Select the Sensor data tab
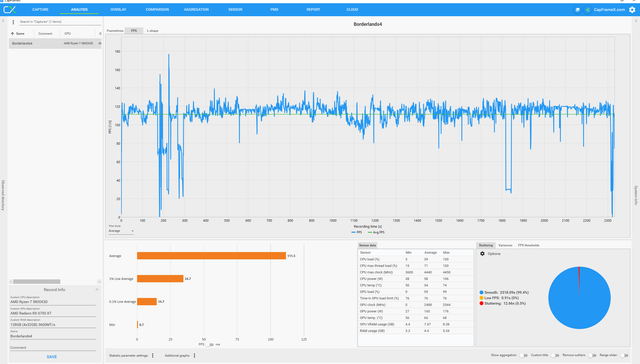Viewport: 640px width, 364px height. 367,245
